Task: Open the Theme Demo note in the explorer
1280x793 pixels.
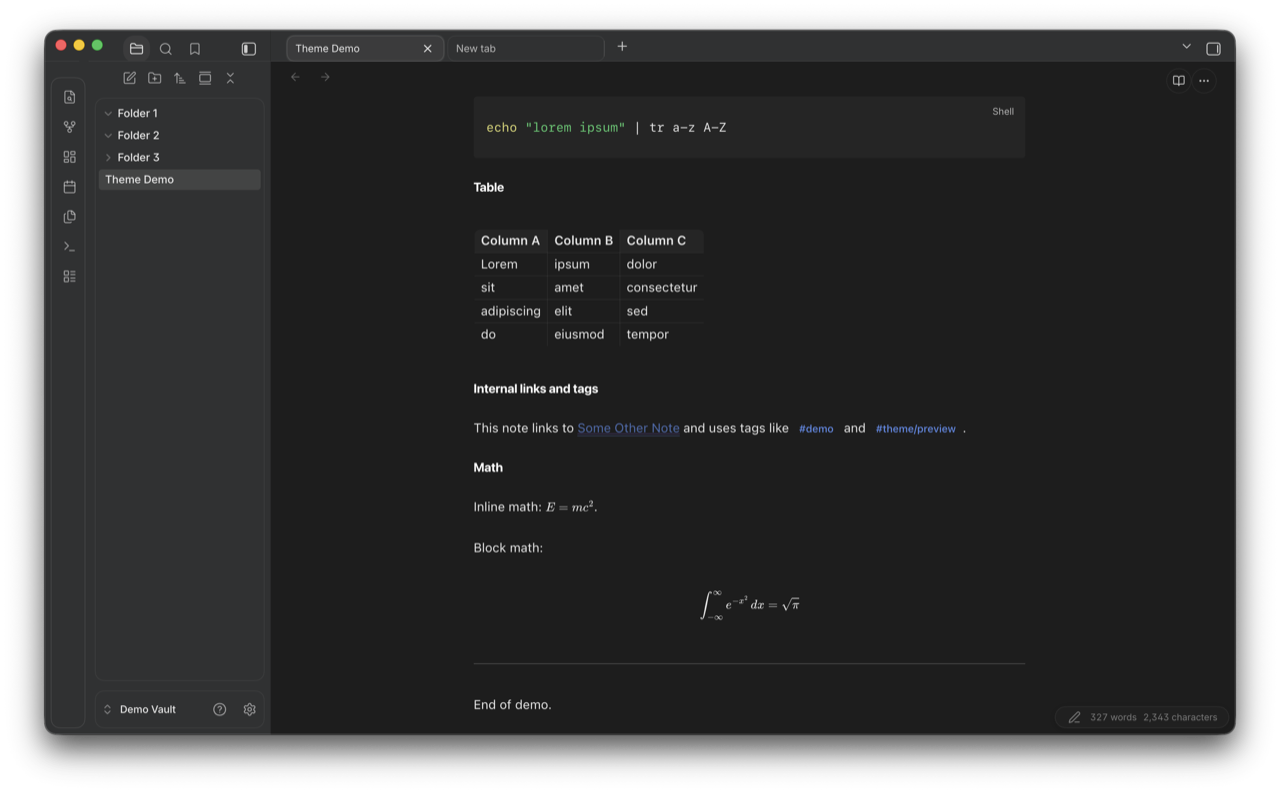Action: click(180, 180)
